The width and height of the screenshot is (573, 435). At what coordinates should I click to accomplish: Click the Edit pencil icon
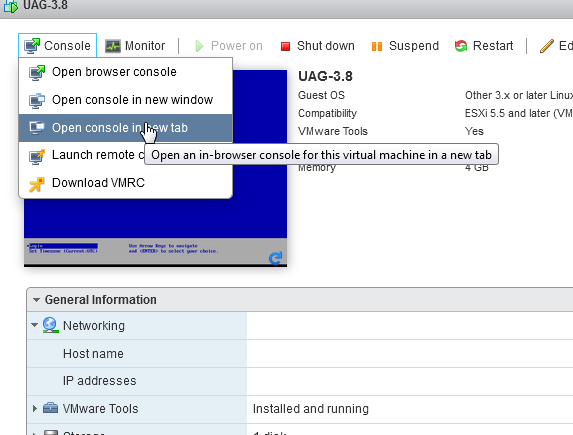[x=547, y=46]
